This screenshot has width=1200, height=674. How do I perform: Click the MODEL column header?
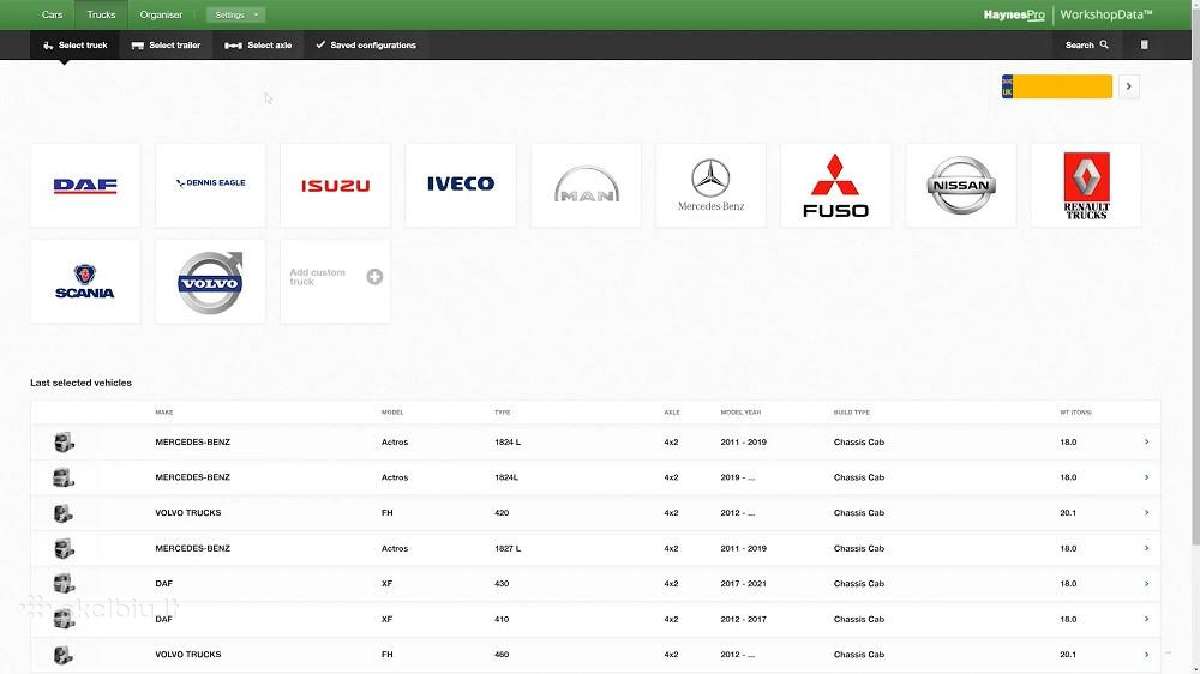click(x=392, y=412)
